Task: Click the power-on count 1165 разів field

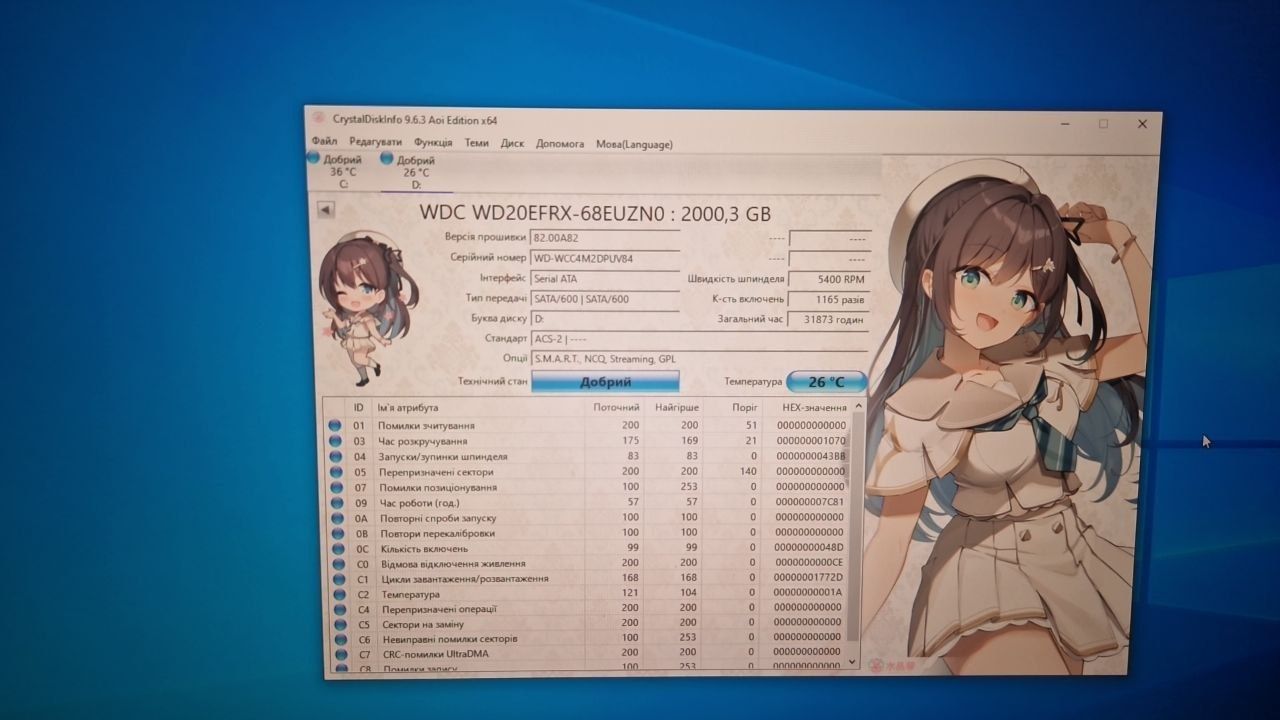Action: point(828,299)
